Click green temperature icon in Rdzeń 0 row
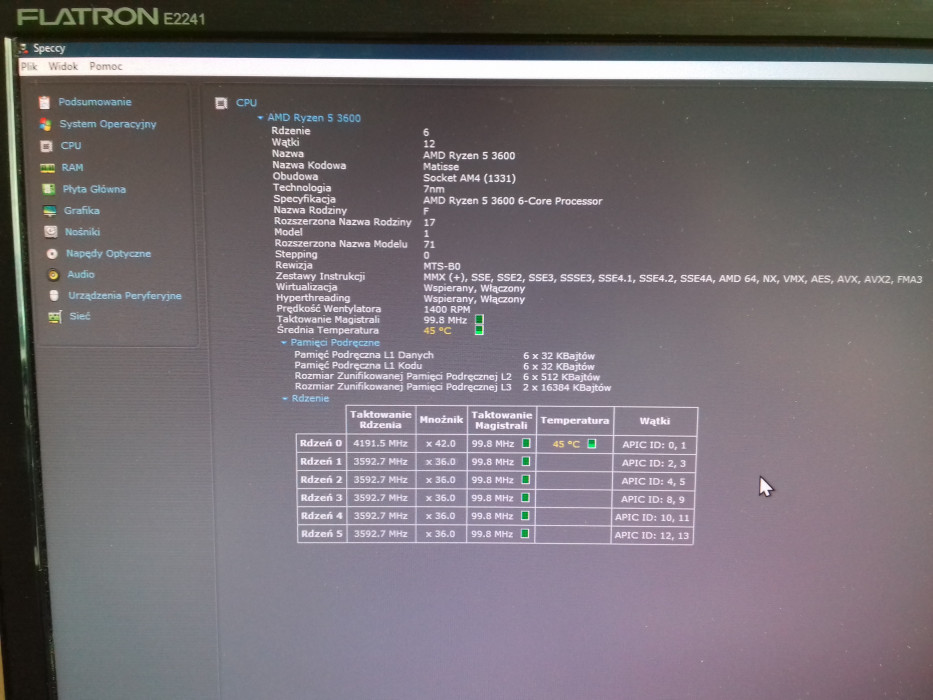Viewport: 933px width, 700px height. 591,443
